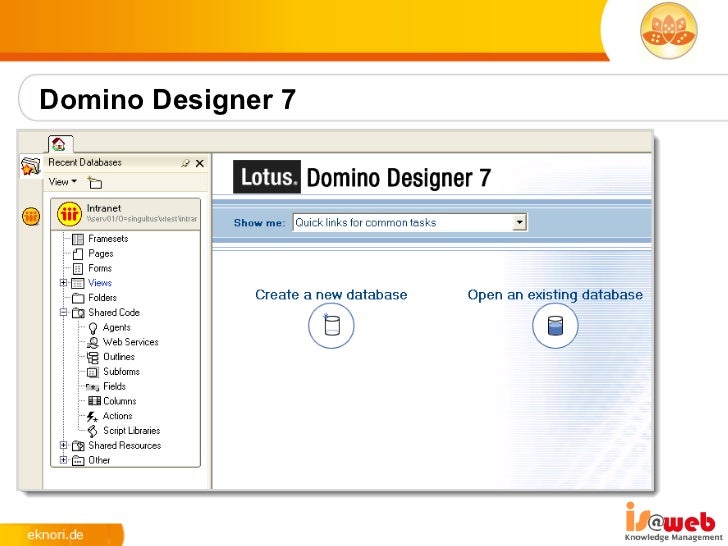Click the Script Libraries icon

(92, 431)
